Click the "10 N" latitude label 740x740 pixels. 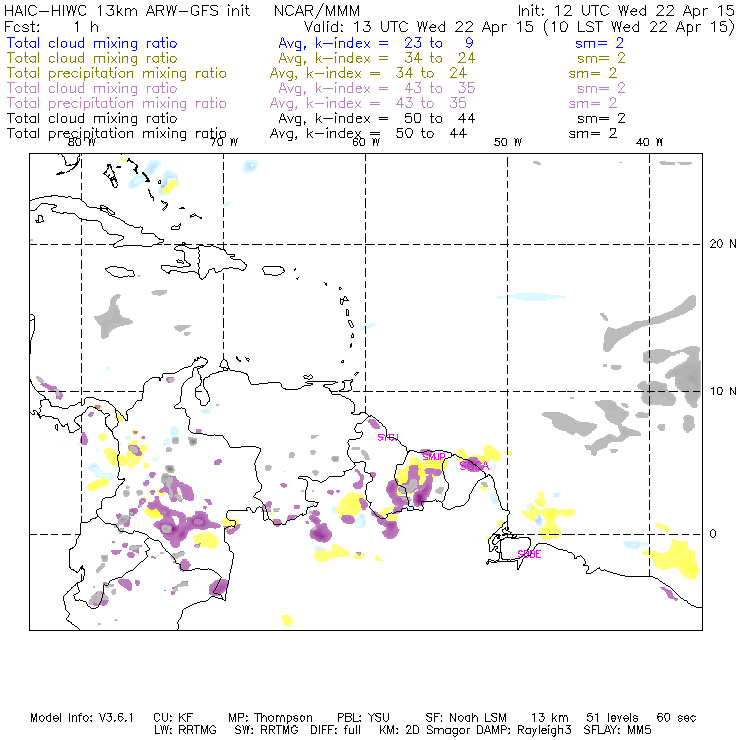(723, 391)
